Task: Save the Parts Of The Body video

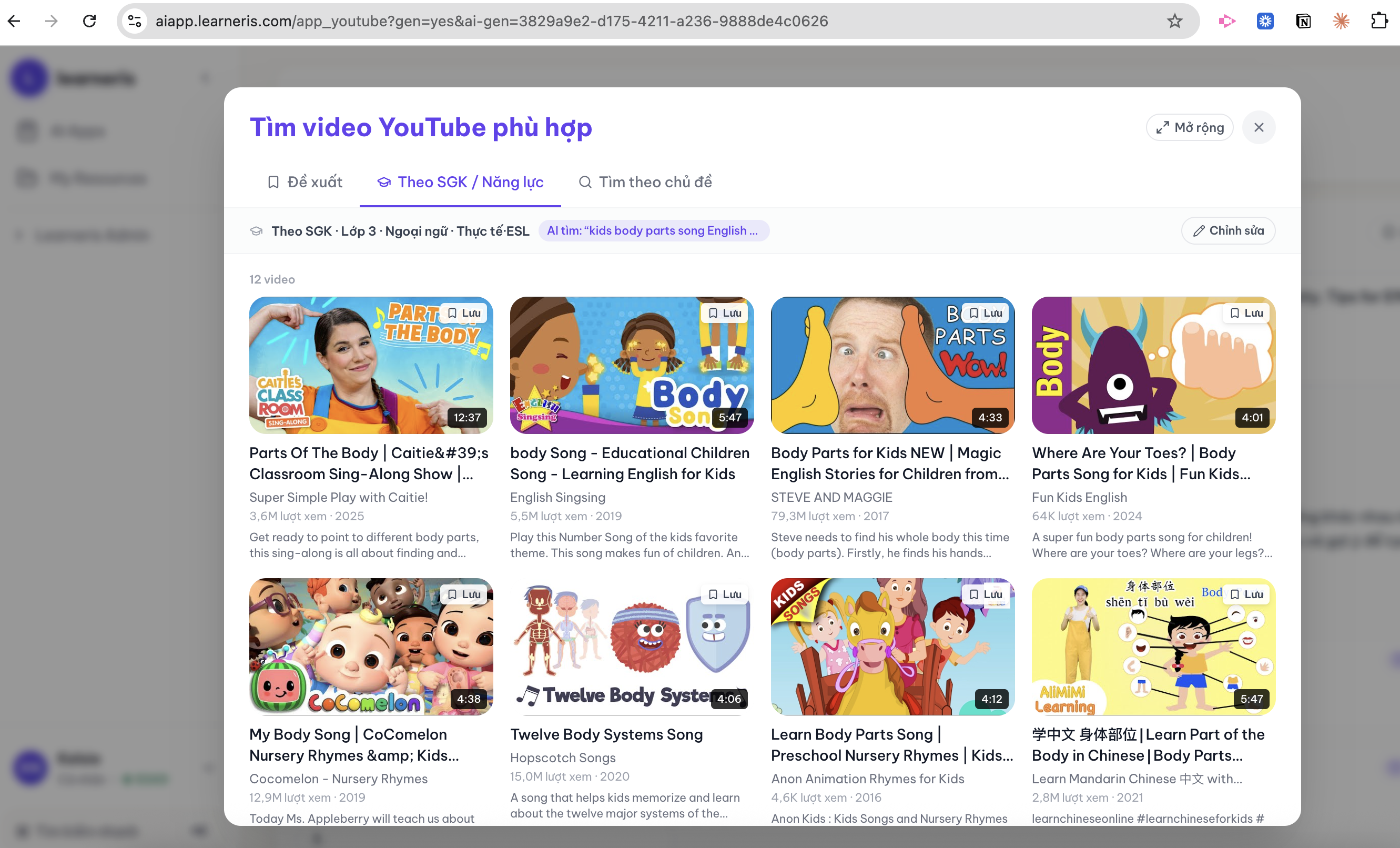Action: pyautogui.click(x=464, y=313)
